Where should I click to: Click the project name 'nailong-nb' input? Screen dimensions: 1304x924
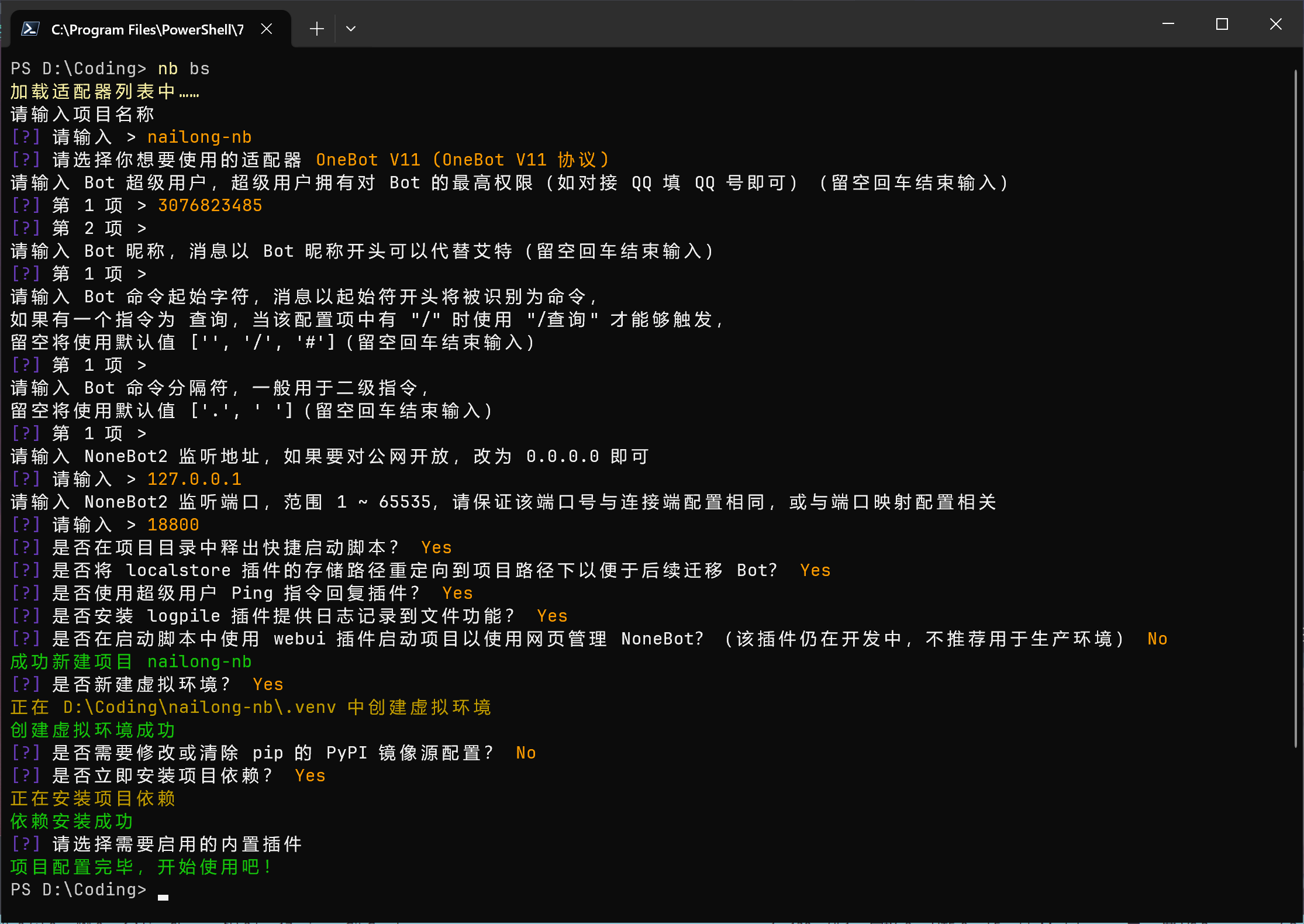pyautogui.click(x=199, y=137)
